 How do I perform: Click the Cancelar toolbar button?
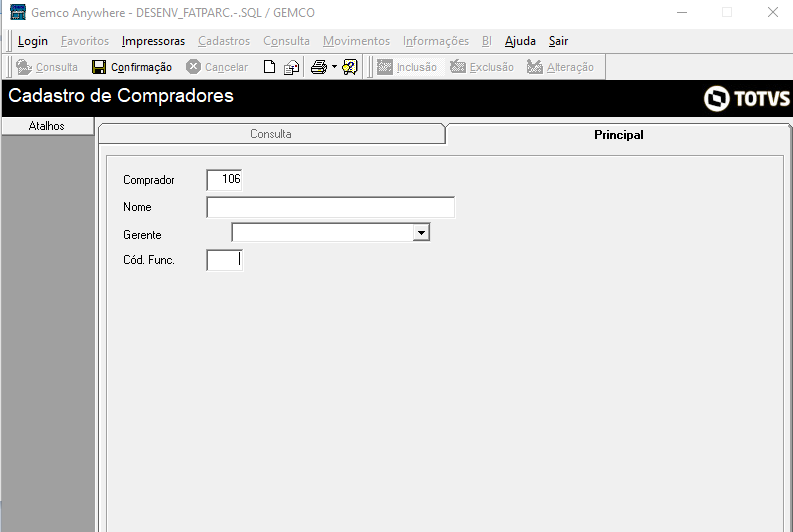(x=217, y=67)
